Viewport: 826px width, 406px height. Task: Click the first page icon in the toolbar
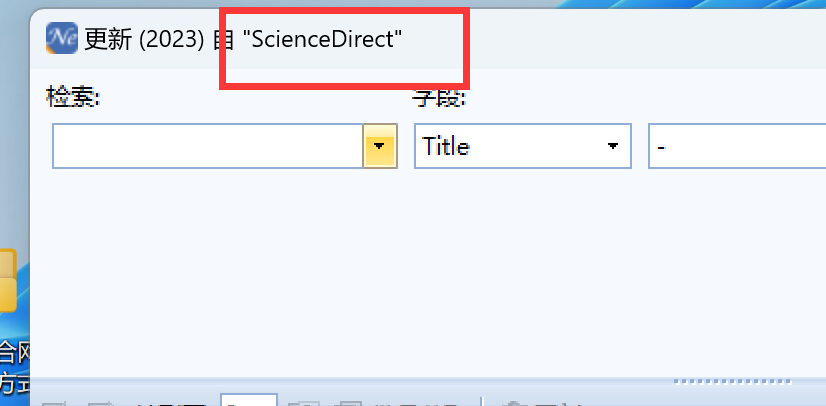[x=54, y=403]
